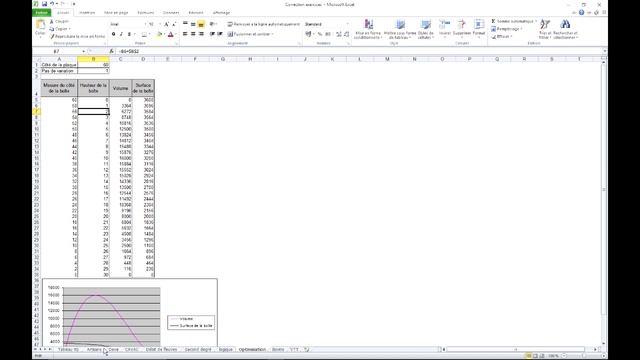Toggle bold (G) formatting

pos(113,34)
